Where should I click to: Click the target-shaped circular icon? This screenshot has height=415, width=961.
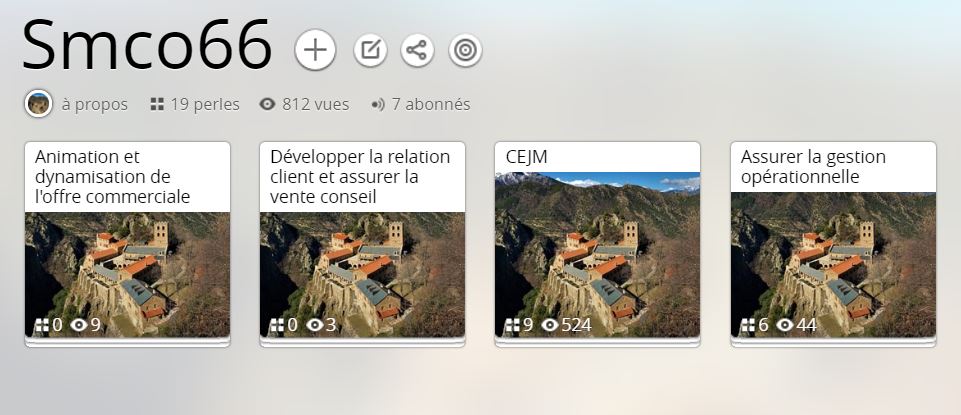pyautogui.click(x=465, y=50)
